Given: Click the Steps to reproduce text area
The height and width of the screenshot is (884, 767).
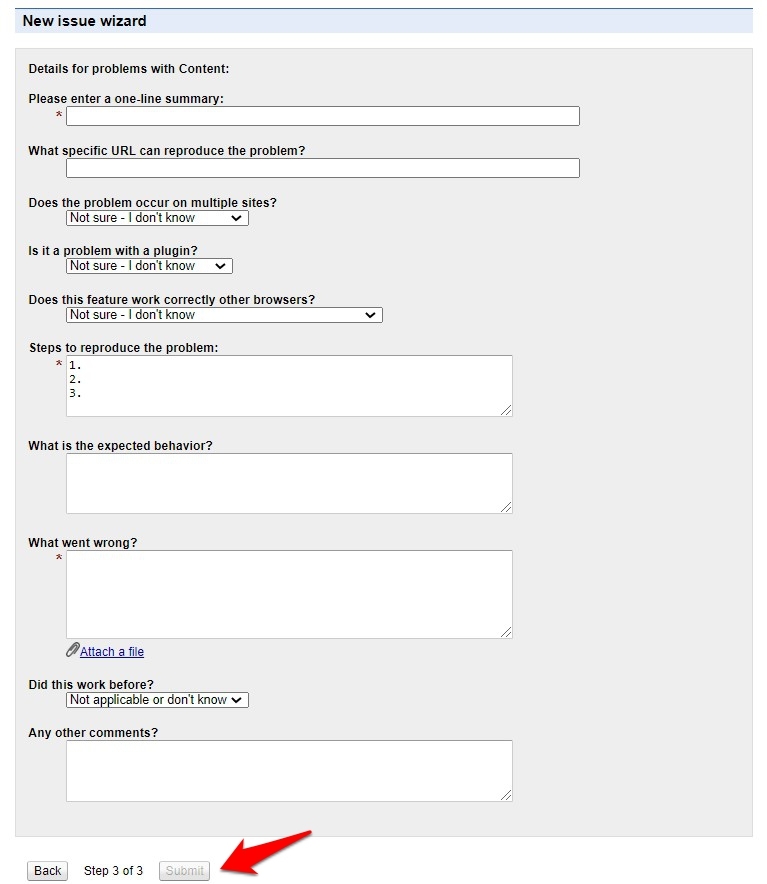Looking at the screenshot, I should 289,386.
